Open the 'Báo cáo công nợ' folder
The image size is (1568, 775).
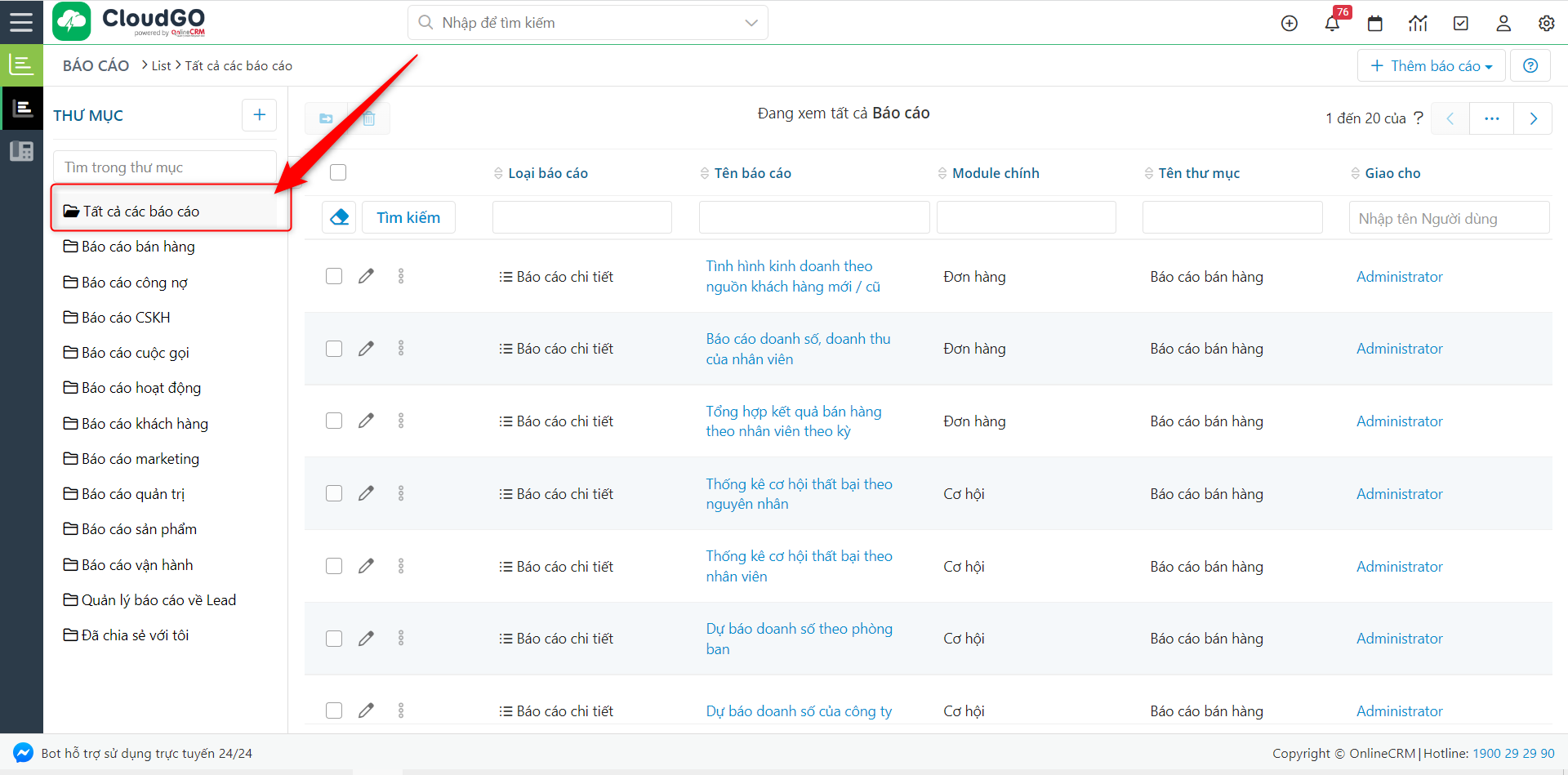click(135, 283)
